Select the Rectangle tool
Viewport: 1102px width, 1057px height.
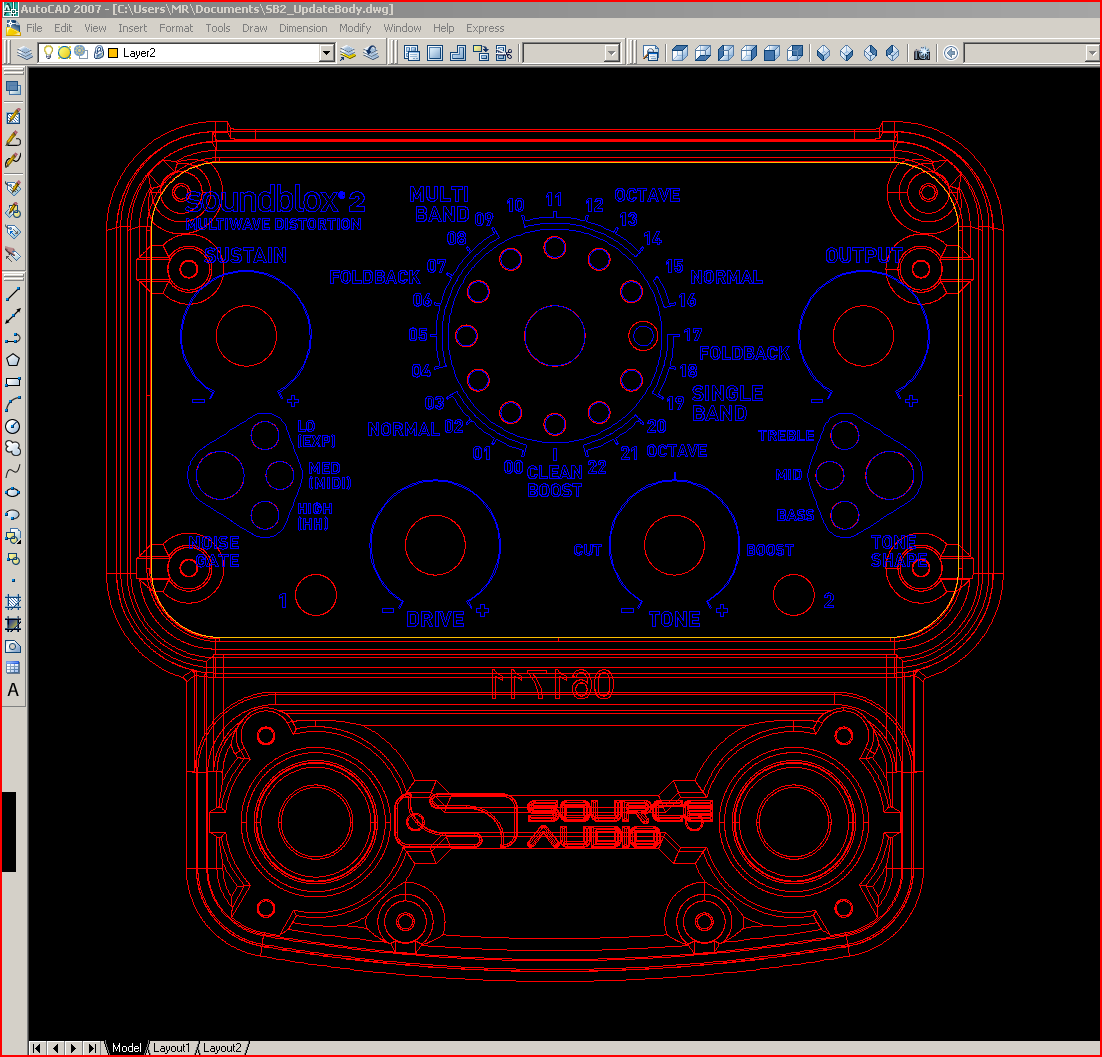[13, 382]
